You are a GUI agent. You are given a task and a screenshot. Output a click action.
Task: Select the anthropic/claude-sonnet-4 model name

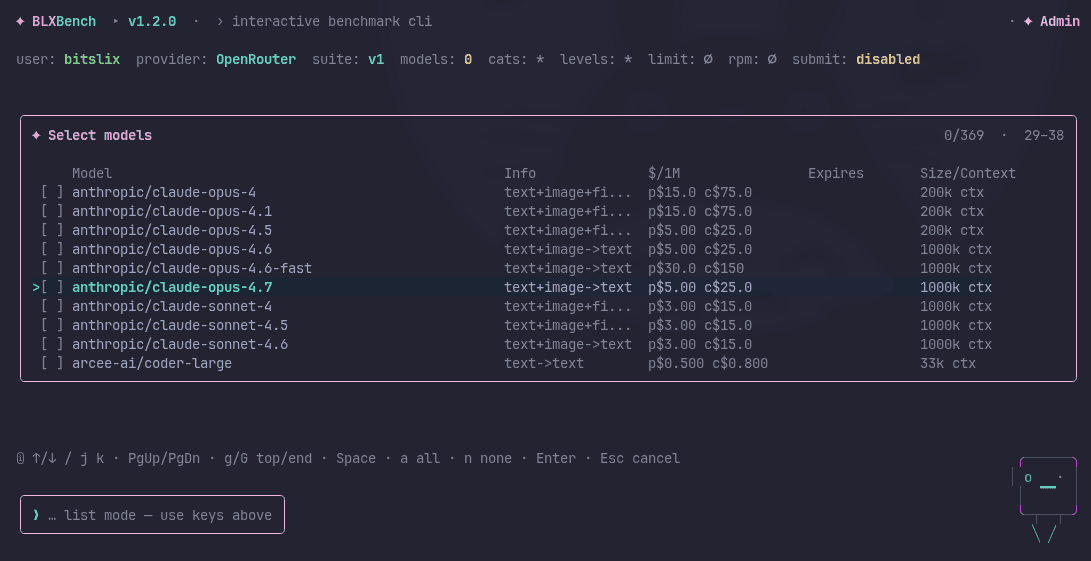click(172, 306)
